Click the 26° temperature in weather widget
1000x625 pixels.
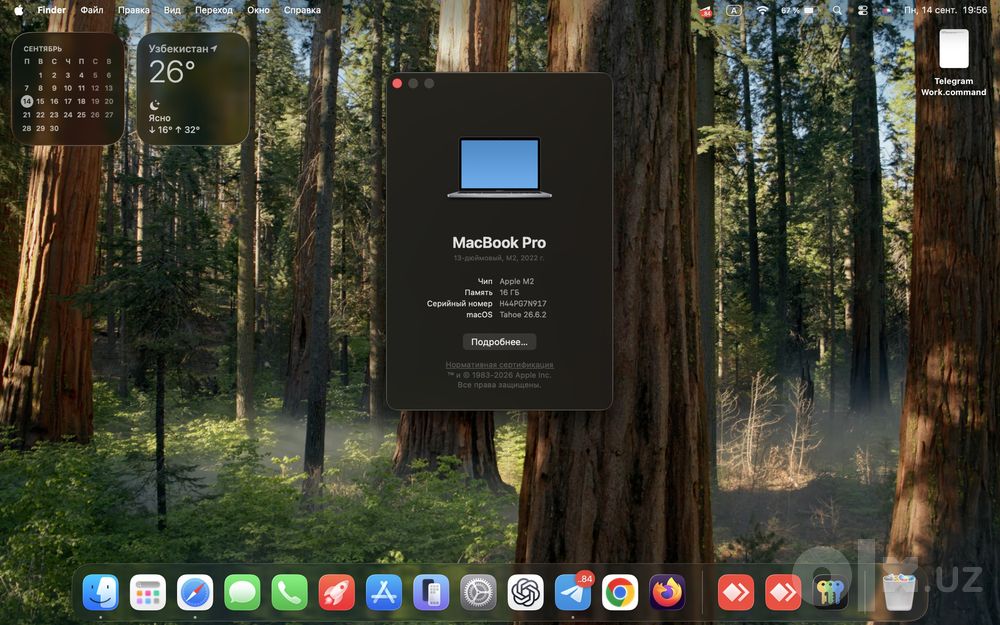point(172,72)
